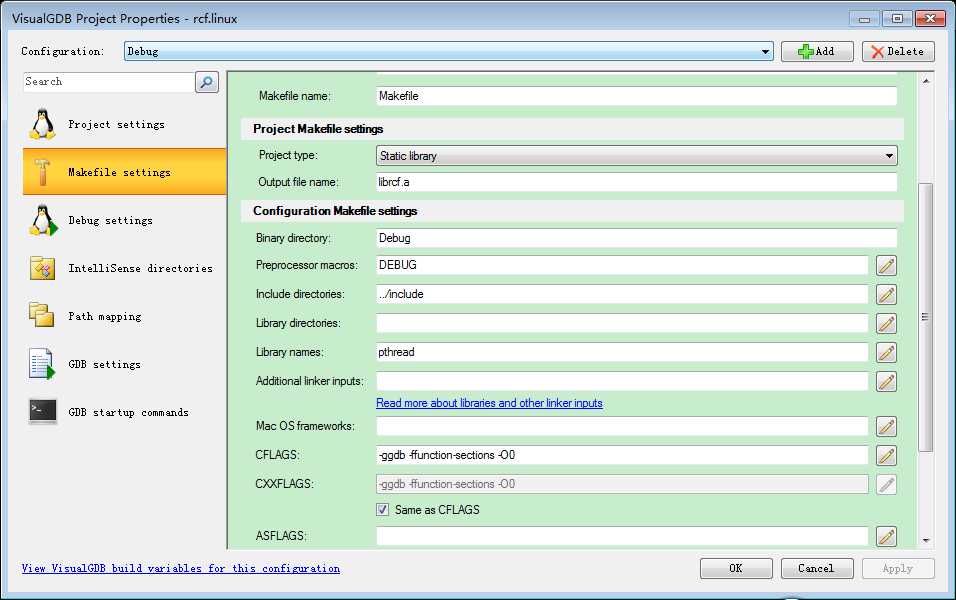Screen dimensions: 956x600
Task: Open Project settings page label
Action: click(116, 124)
